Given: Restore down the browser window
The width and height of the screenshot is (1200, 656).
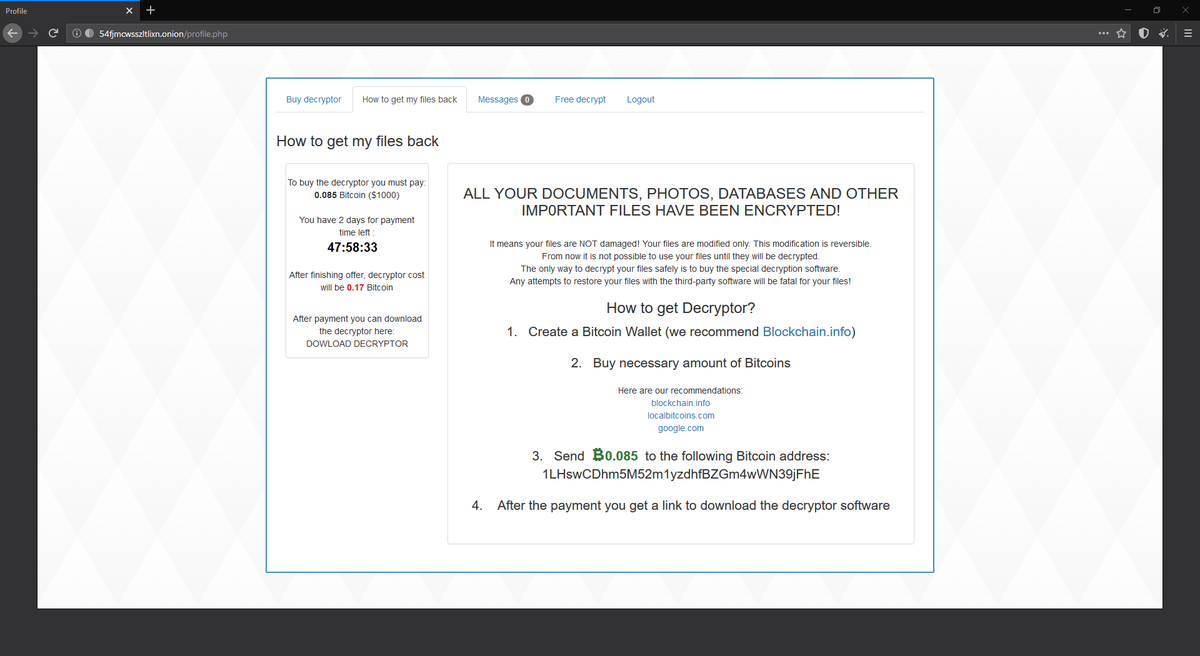Looking at the screenshot, I should point(1158,11).
